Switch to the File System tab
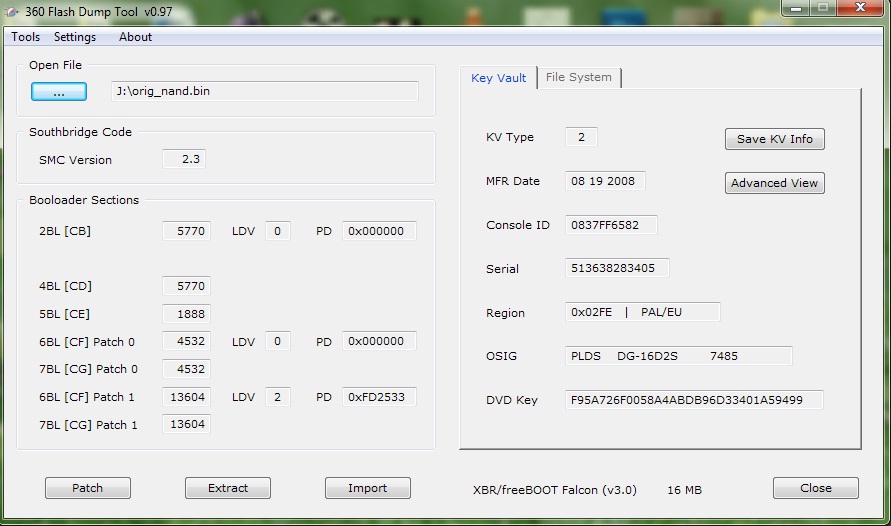The image size is (891, 526). pos(578,77)
